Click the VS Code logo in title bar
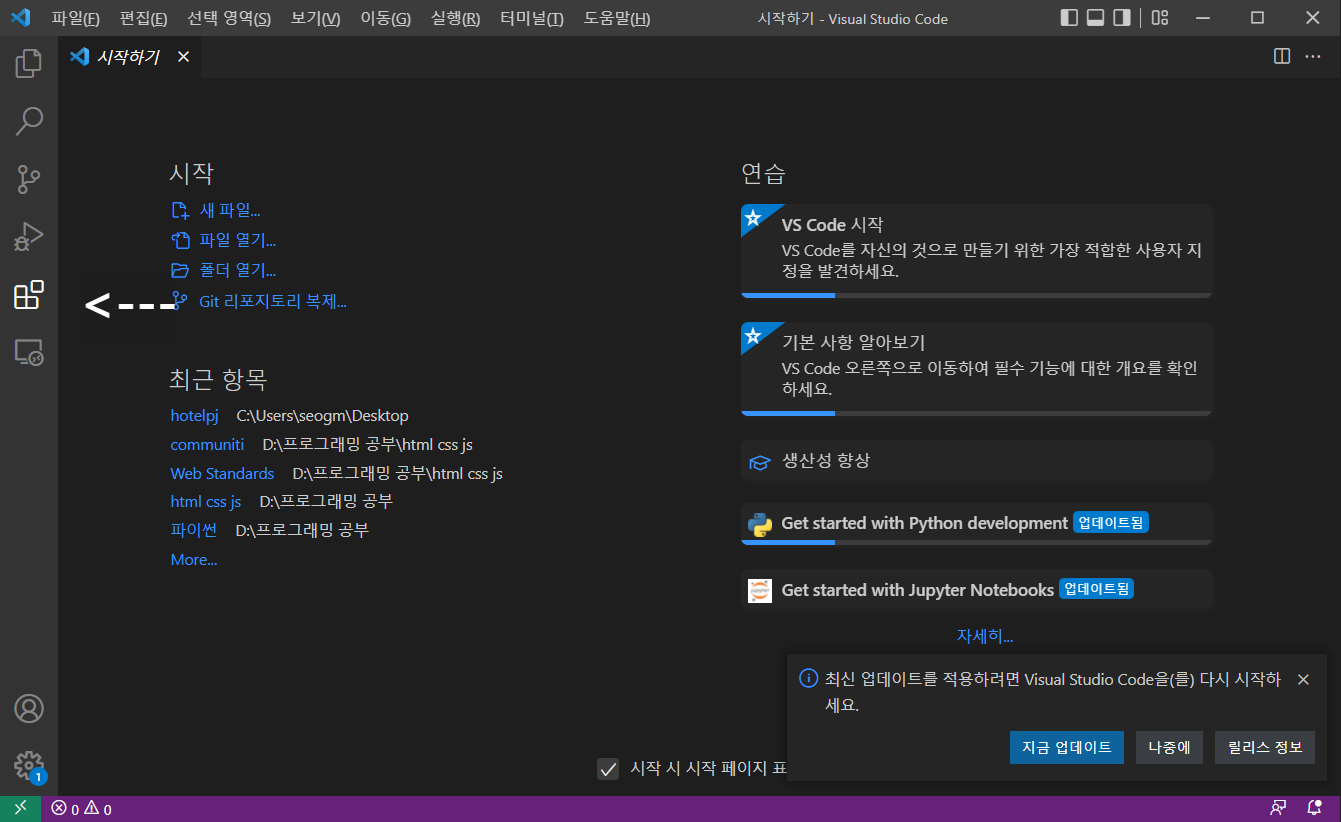Viewport: 1341px width, 822px height. tap(20, 18)
